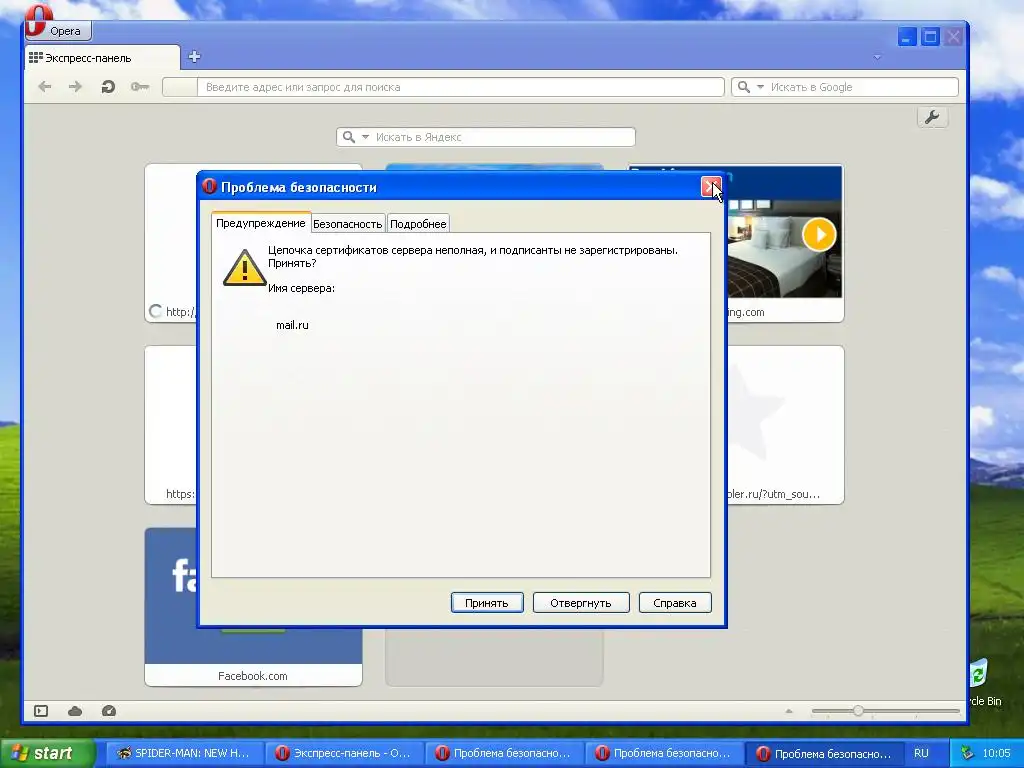1024x768 pixels.
Task: Focus the address bar field
Action: point(443,87)
